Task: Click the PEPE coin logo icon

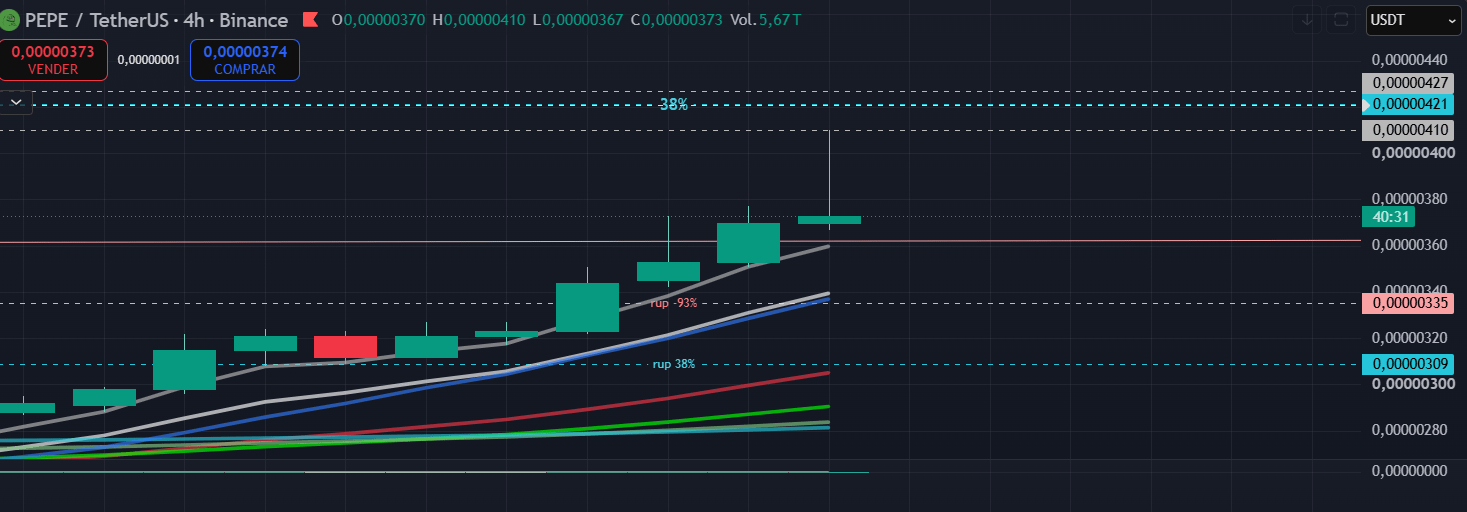Action: click(11, 20)
